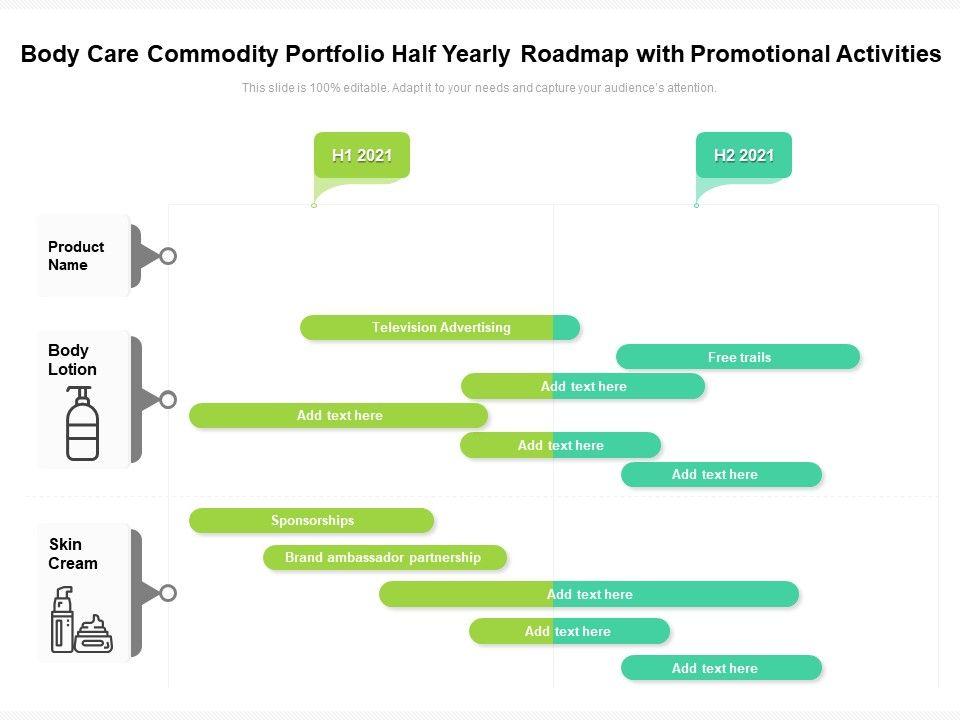Screen dimensions: 960x720
Task: Click the skin cream jar icon
Action: pyautogui.click(x=94, y=634)
